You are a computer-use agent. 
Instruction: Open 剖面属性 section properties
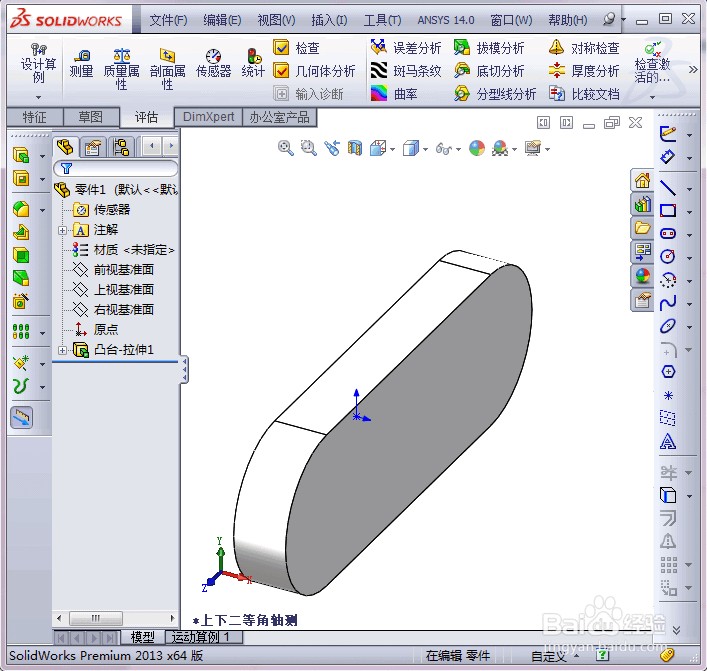167,69
